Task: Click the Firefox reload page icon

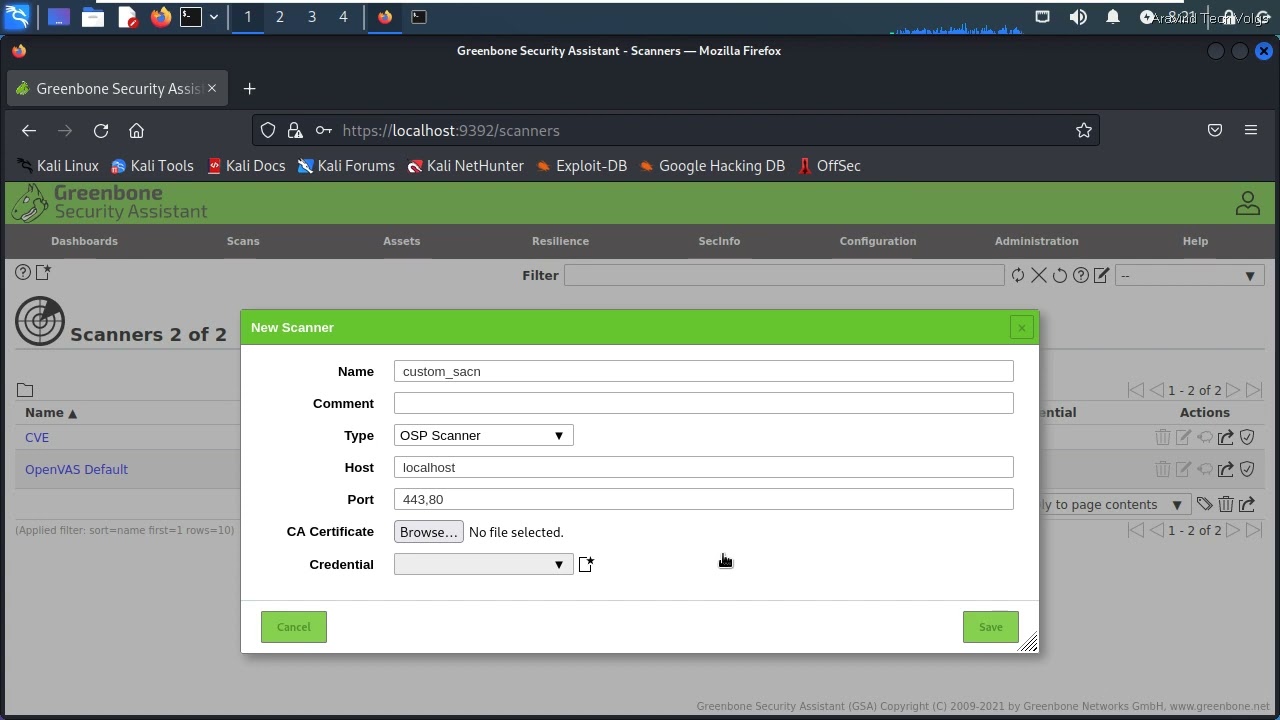Action: tap(101, 131)
